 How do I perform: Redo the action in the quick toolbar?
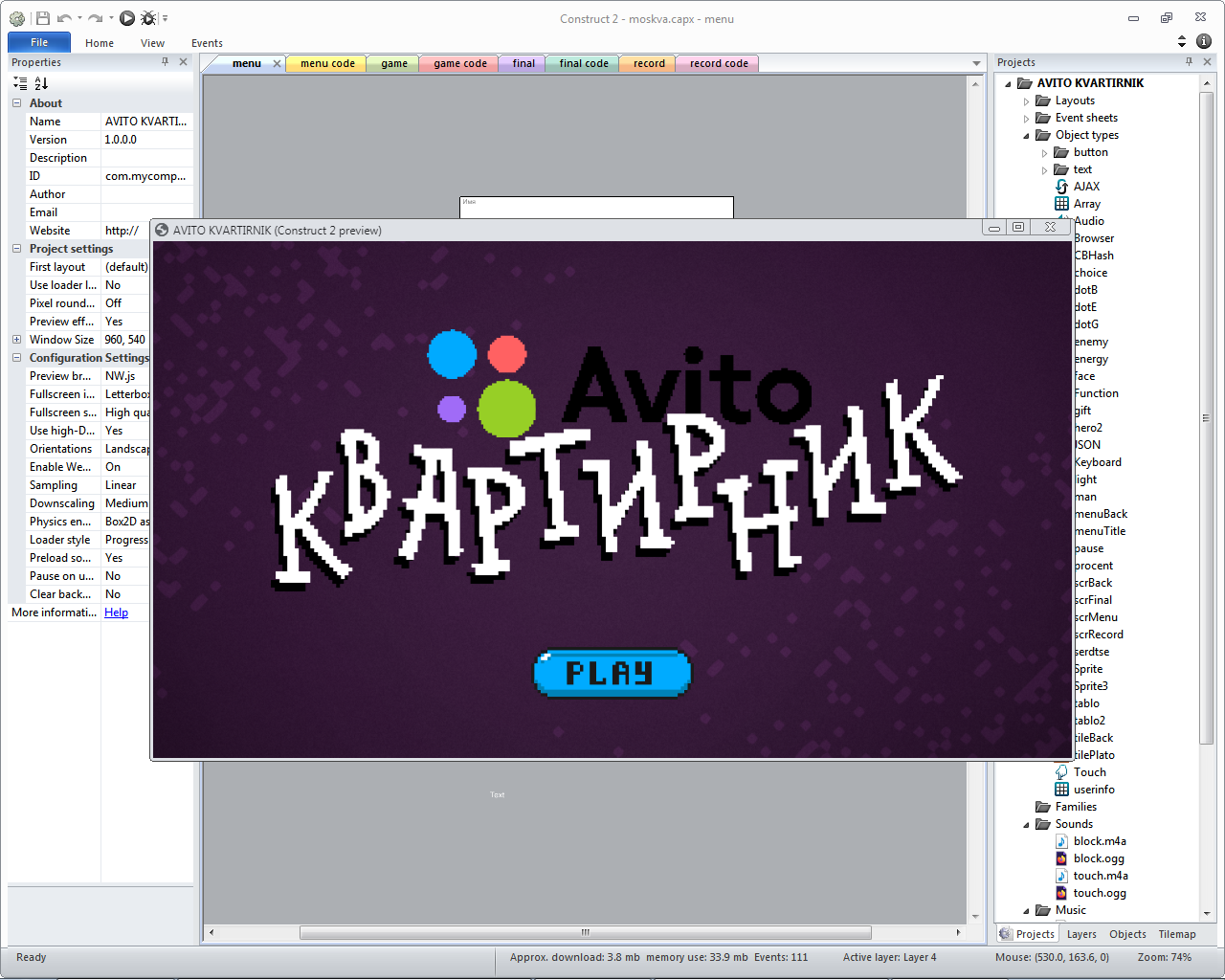95,18
